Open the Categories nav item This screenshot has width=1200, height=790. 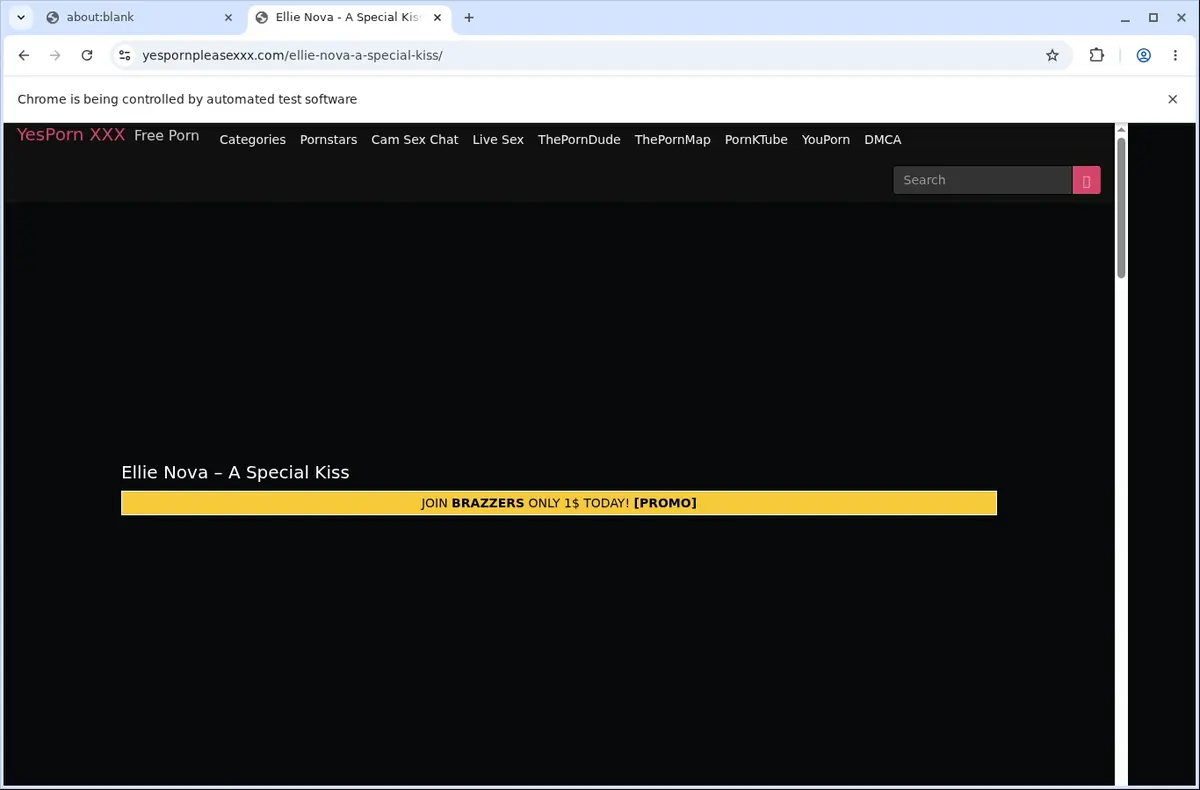pos(252,139)
